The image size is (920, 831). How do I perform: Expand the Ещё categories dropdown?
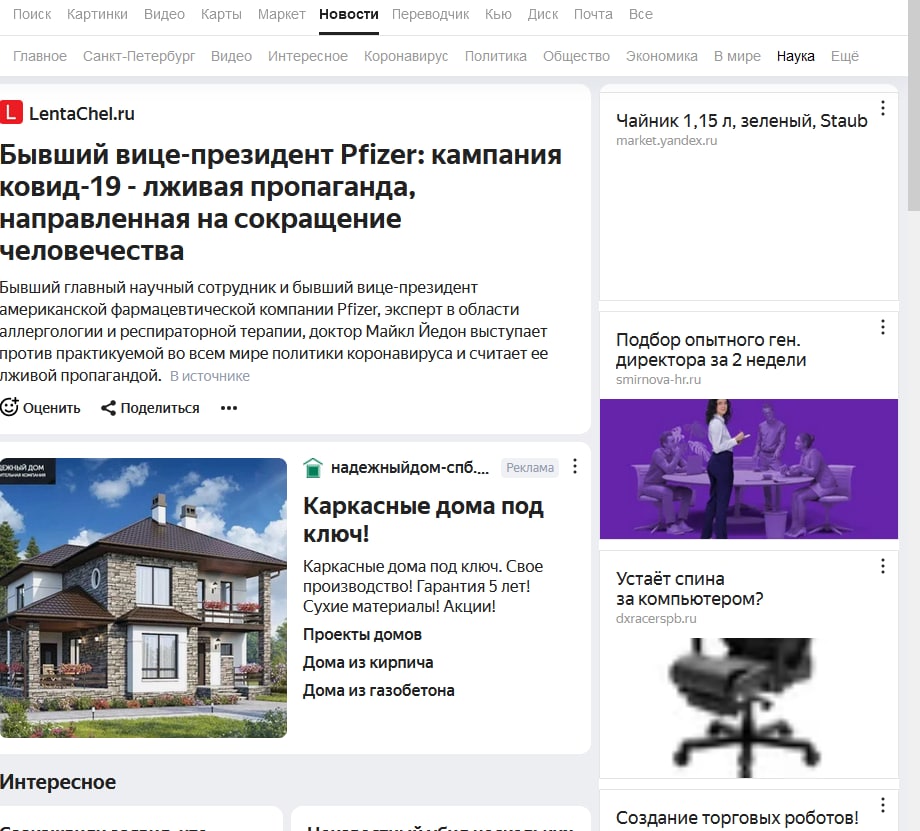pos(845,56)
